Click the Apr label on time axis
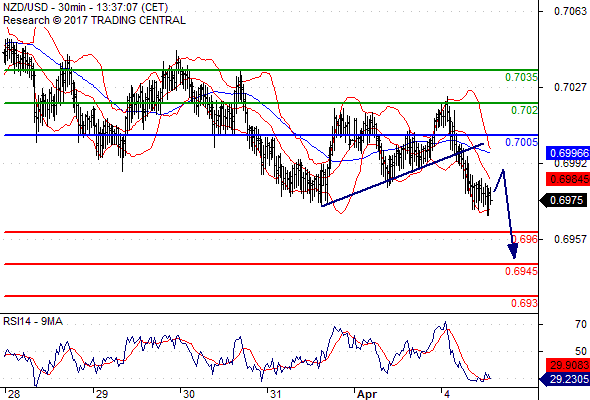This screenshot has width=590, height=400. click(367, 394)
